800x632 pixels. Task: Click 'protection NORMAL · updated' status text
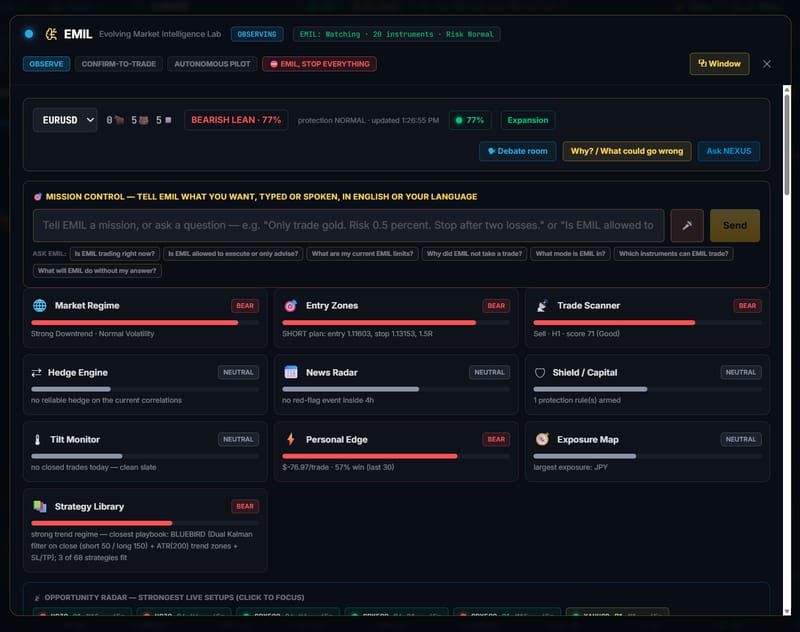point(368,121)
